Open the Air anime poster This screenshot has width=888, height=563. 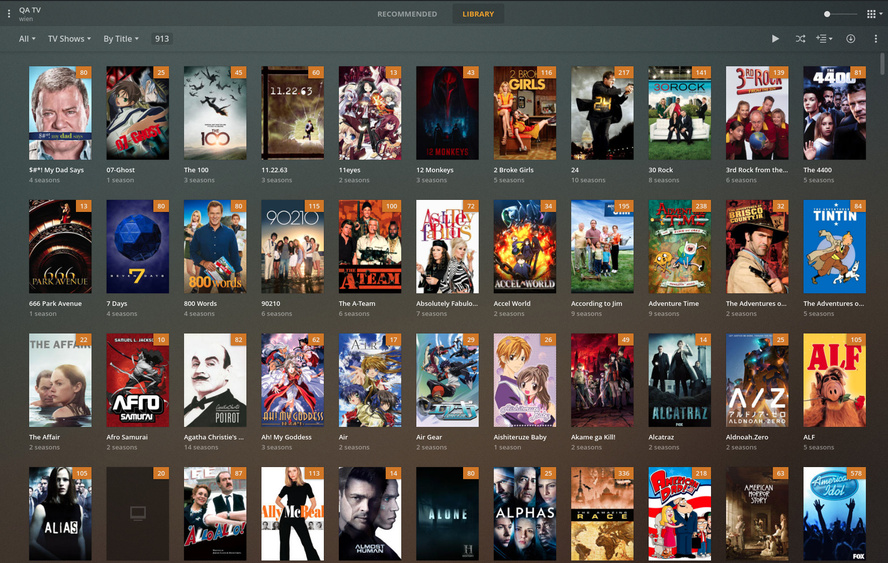370,380
